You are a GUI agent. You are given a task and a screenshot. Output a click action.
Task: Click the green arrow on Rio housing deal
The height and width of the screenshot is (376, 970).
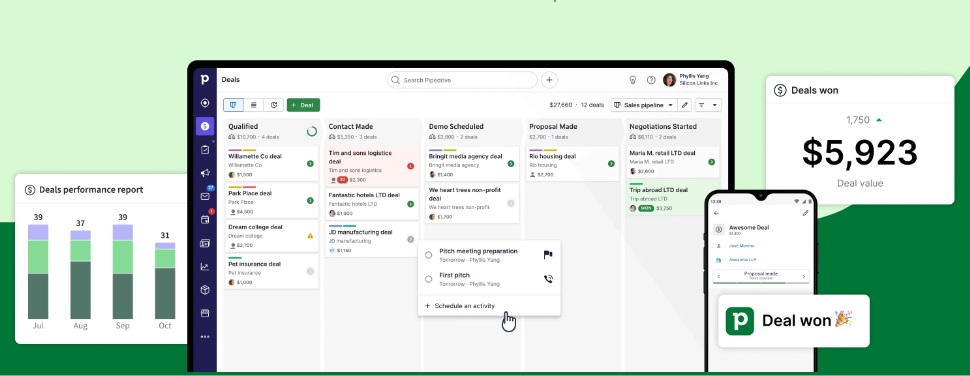611,164
